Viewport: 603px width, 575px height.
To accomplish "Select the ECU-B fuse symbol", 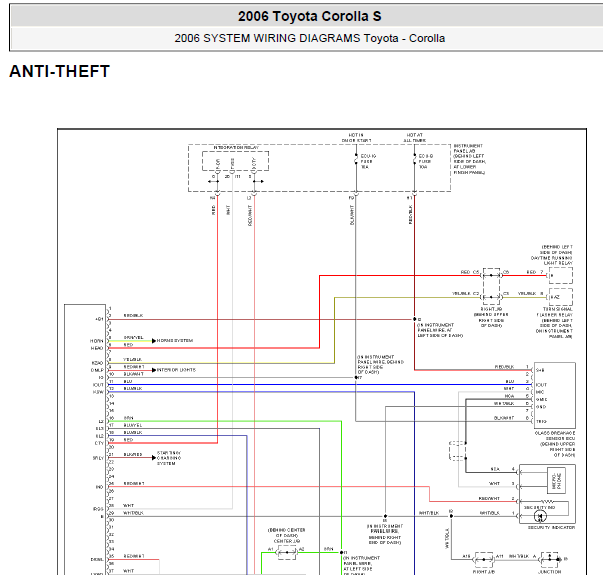I will (415, 160).
